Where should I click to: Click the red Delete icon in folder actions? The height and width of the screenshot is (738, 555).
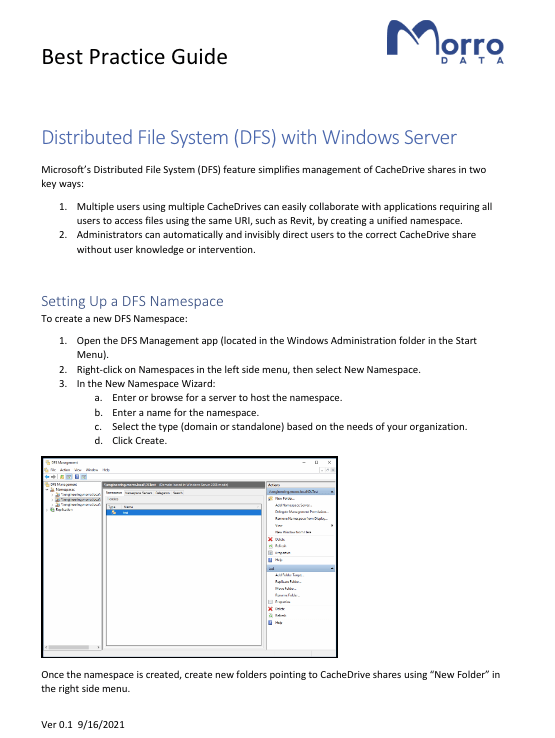click(x=270, y=609)
